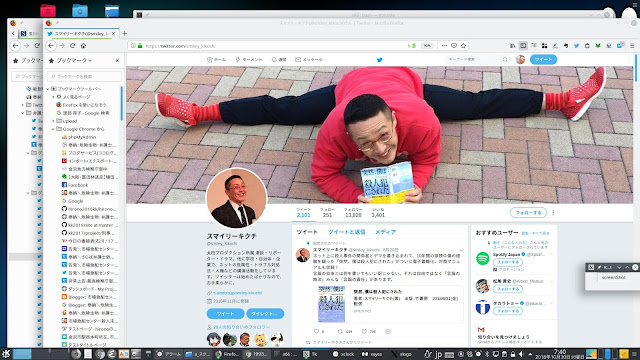Click the Twitter bird logo in header
The width and height of the screenshot is (640, 360).
point(379,60)
